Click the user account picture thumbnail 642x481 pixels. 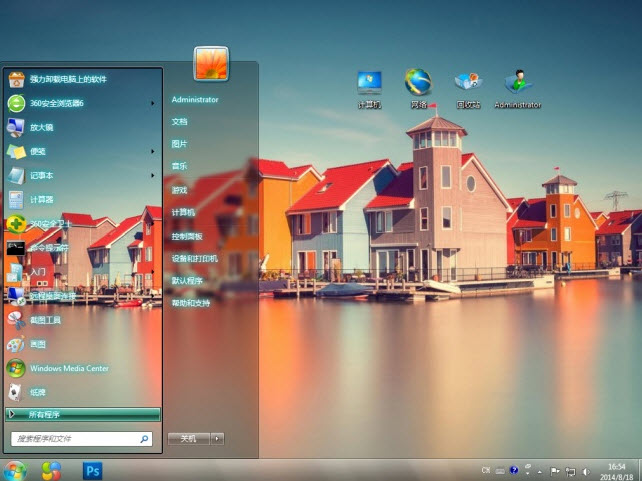point(211,63)
